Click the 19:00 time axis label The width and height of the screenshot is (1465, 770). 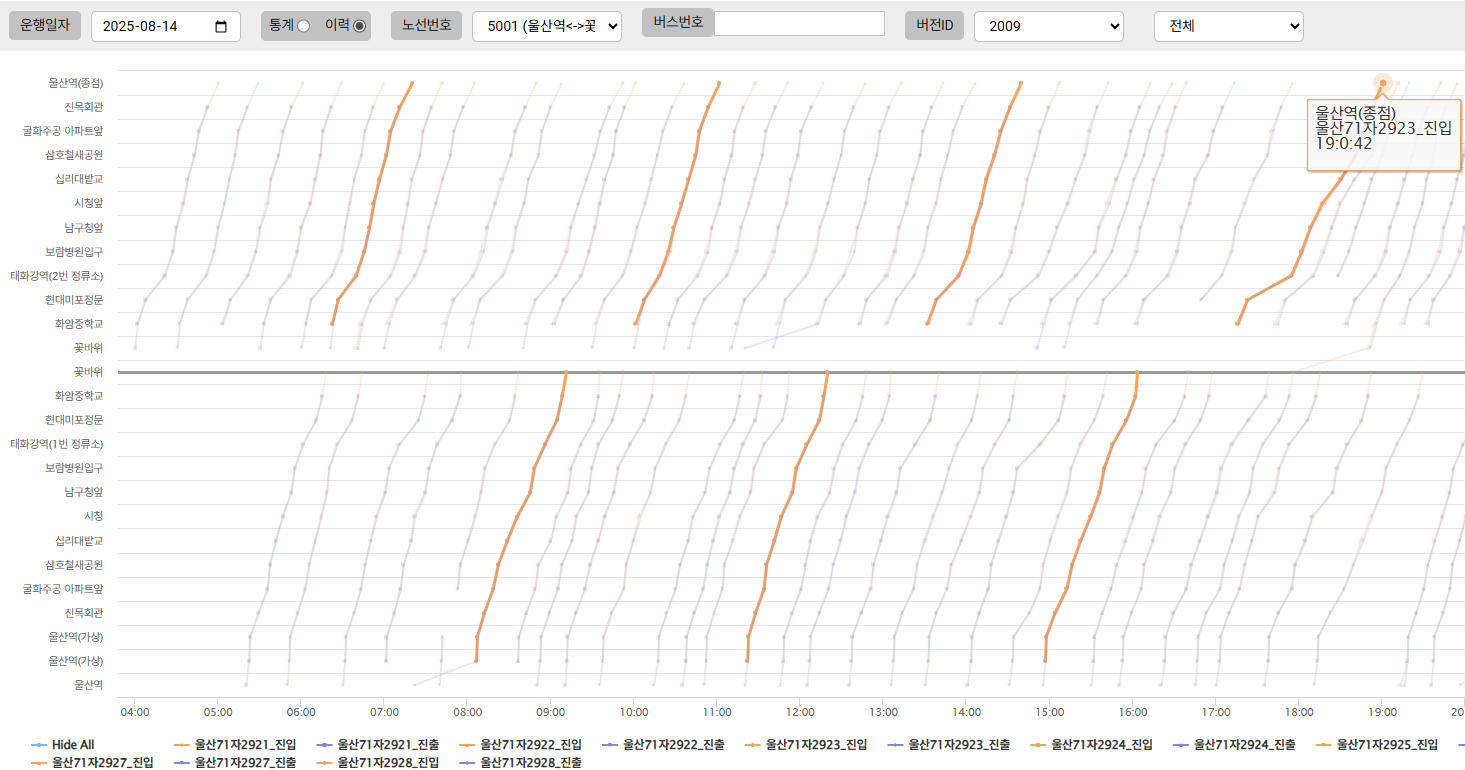(x=1382, y=712)
